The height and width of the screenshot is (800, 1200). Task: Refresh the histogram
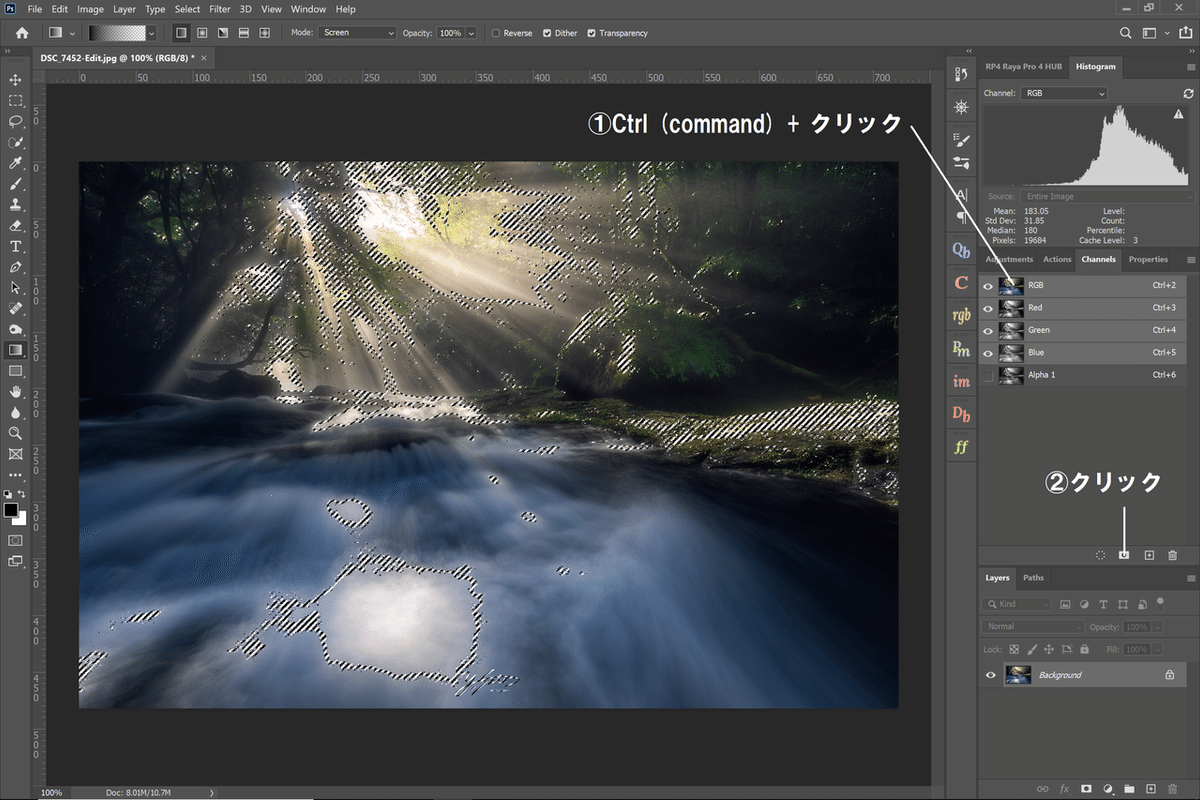1187,93
